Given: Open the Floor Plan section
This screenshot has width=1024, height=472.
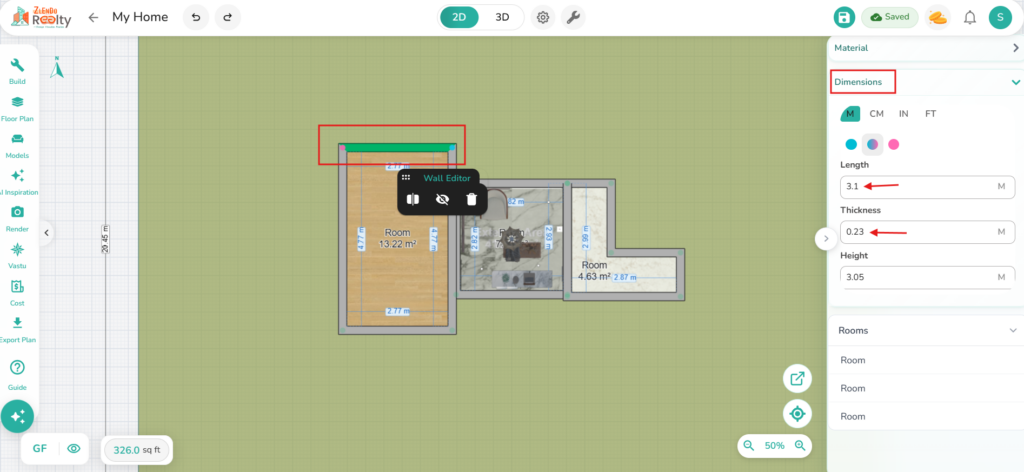Looking at the screenshot, I should click(17, 107).
